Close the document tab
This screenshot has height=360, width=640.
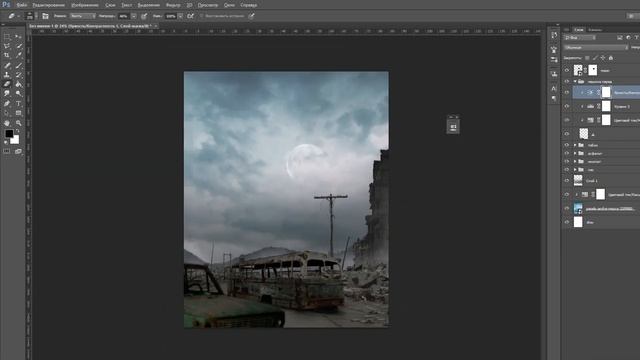[x=156, y=26]
